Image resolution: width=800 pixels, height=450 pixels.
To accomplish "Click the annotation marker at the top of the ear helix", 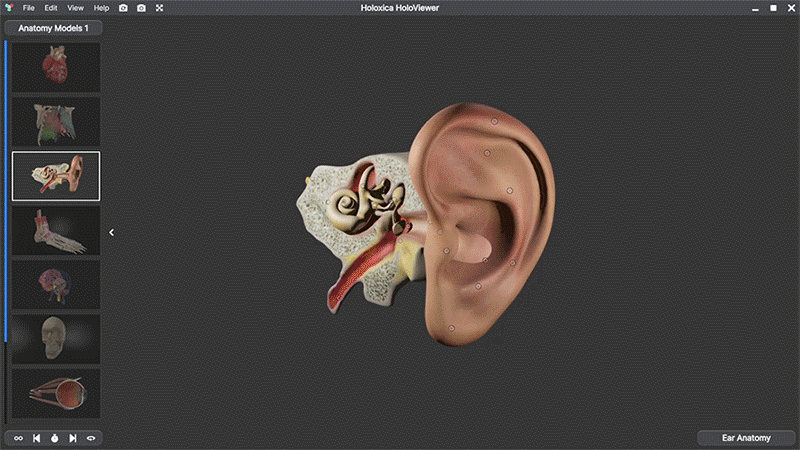I will tap(494, 121).
